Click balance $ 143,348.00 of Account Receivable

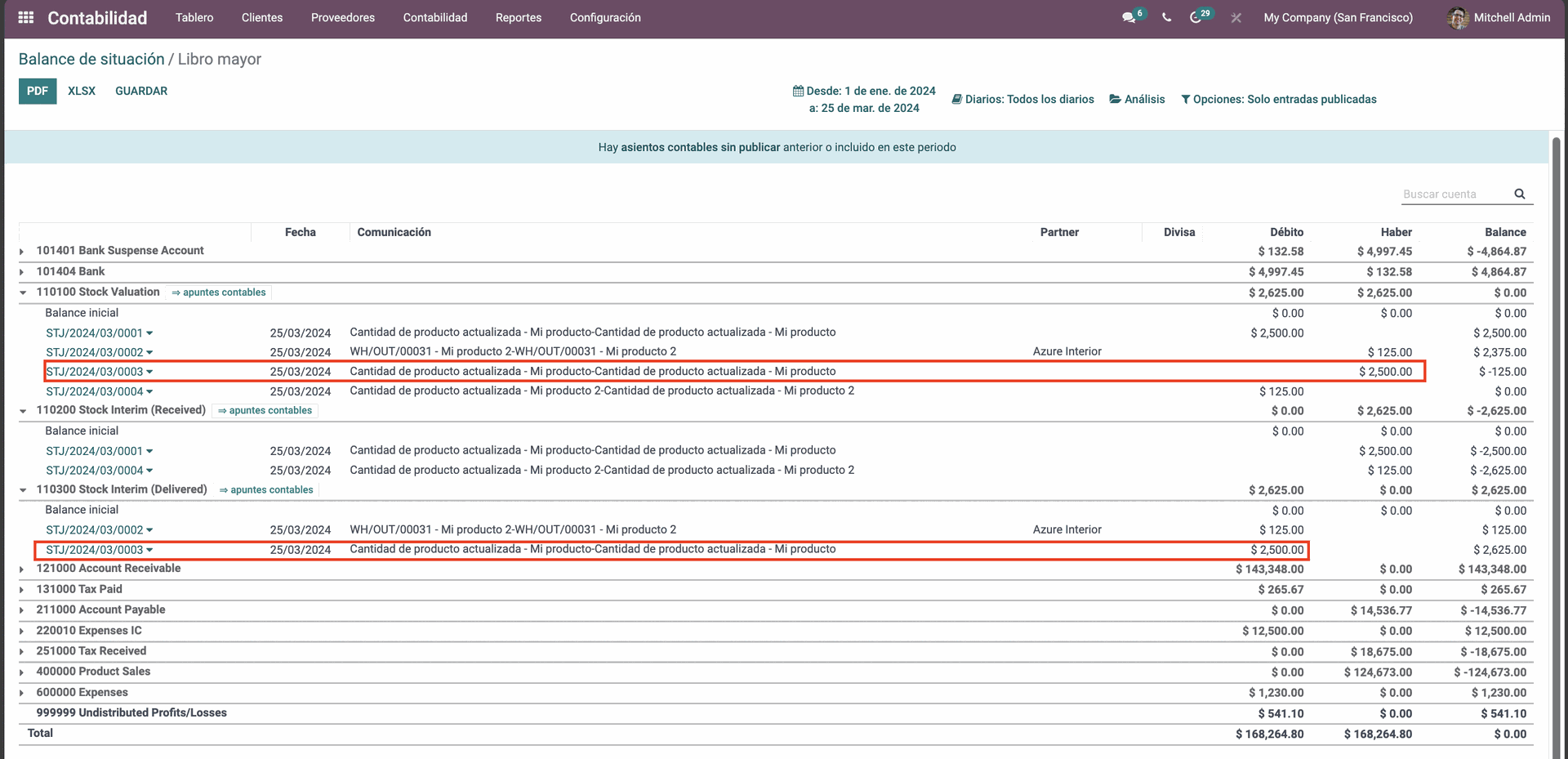click(1492, 569)
